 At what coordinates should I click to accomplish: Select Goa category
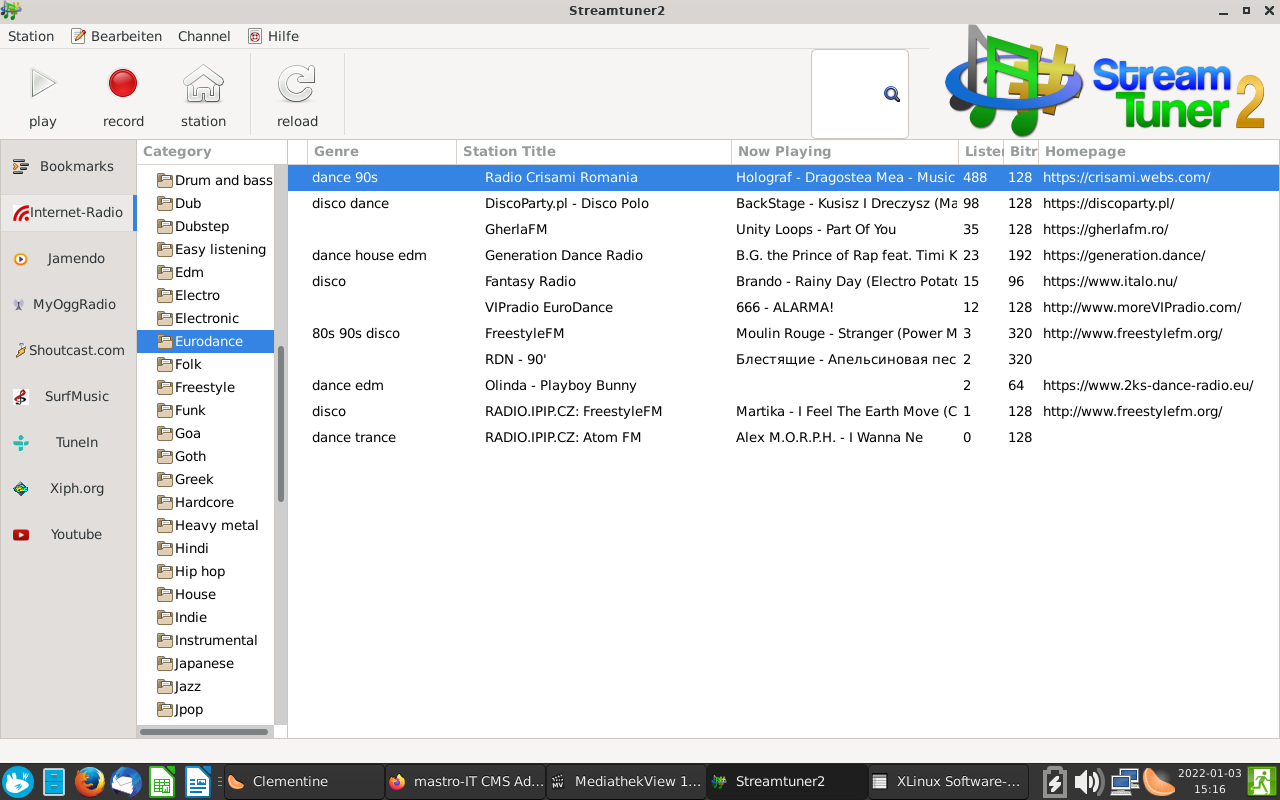click(x=179, y=434)
